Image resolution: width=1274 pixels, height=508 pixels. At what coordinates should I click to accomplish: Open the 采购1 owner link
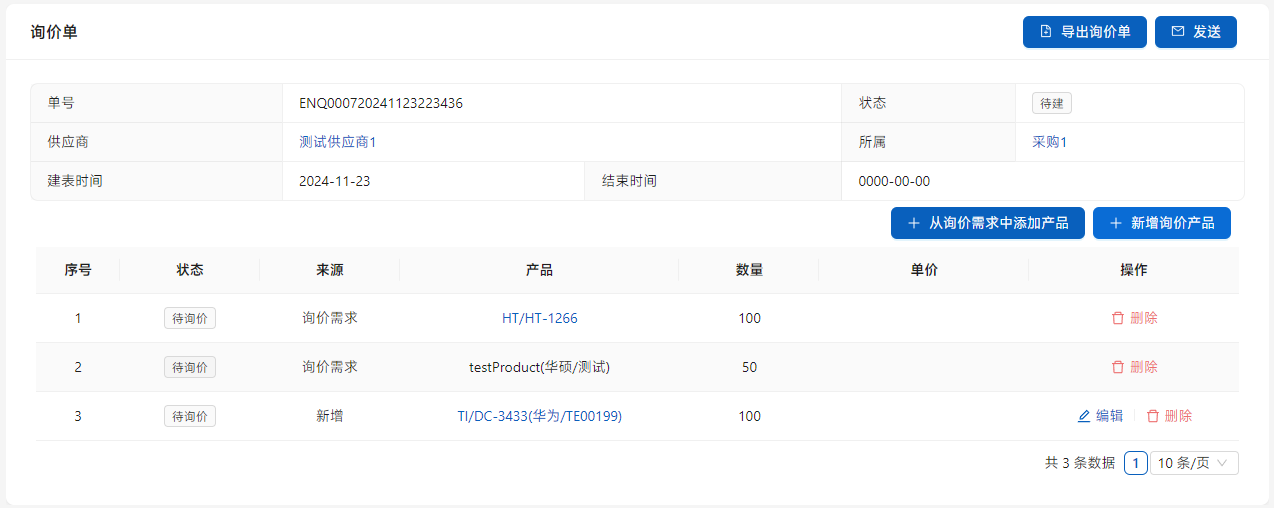[x=1049, y=142]
